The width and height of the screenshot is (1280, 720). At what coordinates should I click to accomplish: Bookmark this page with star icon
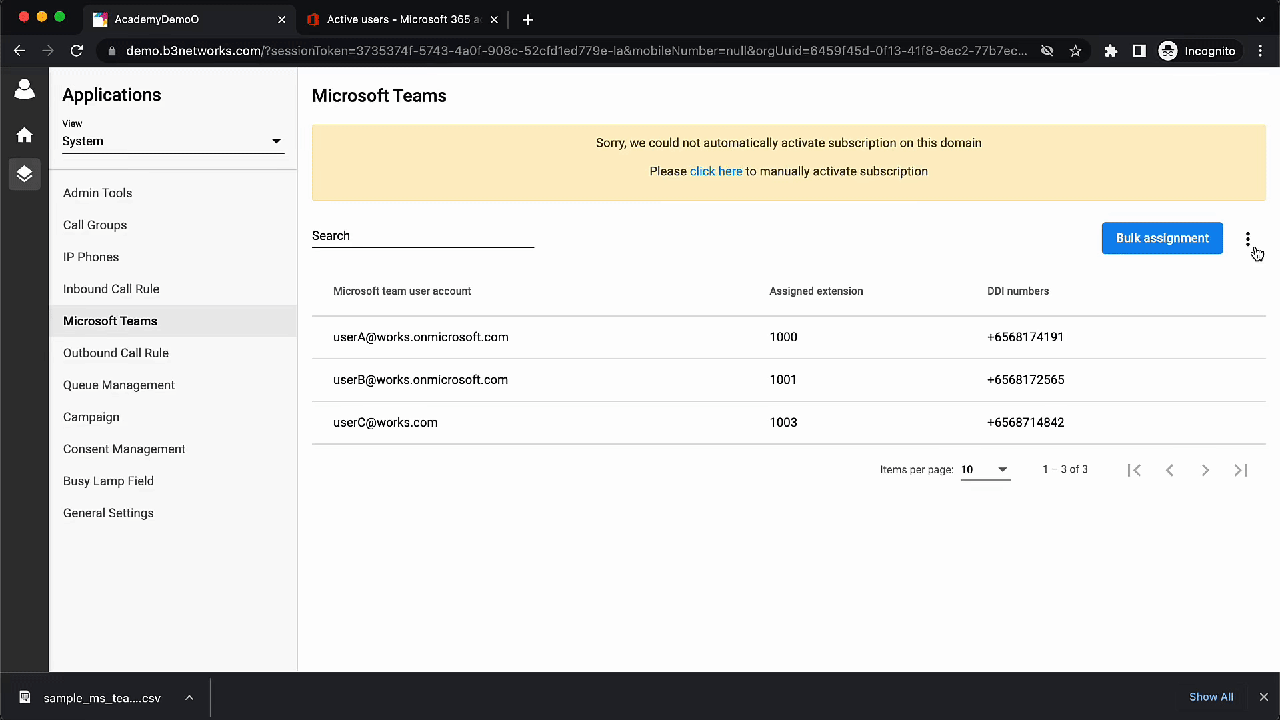click(x=1075, y=51)
